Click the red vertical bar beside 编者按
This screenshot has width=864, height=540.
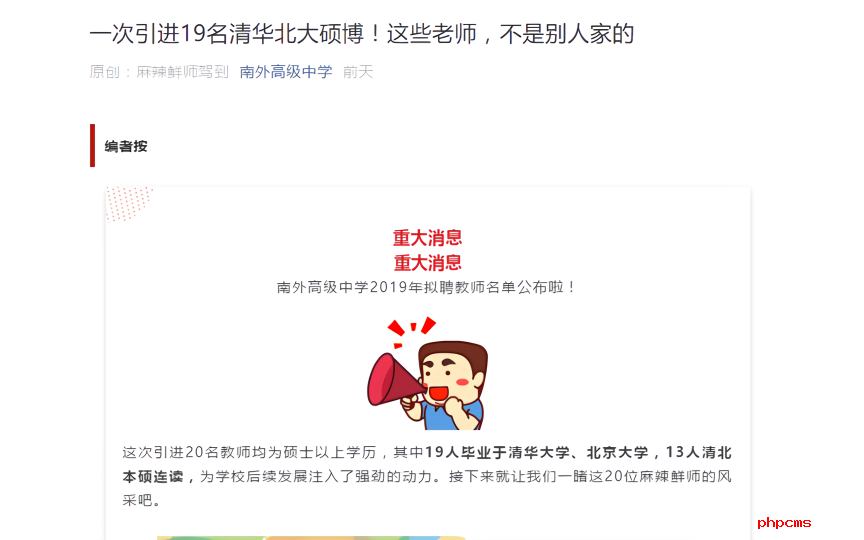pos(93,145)
